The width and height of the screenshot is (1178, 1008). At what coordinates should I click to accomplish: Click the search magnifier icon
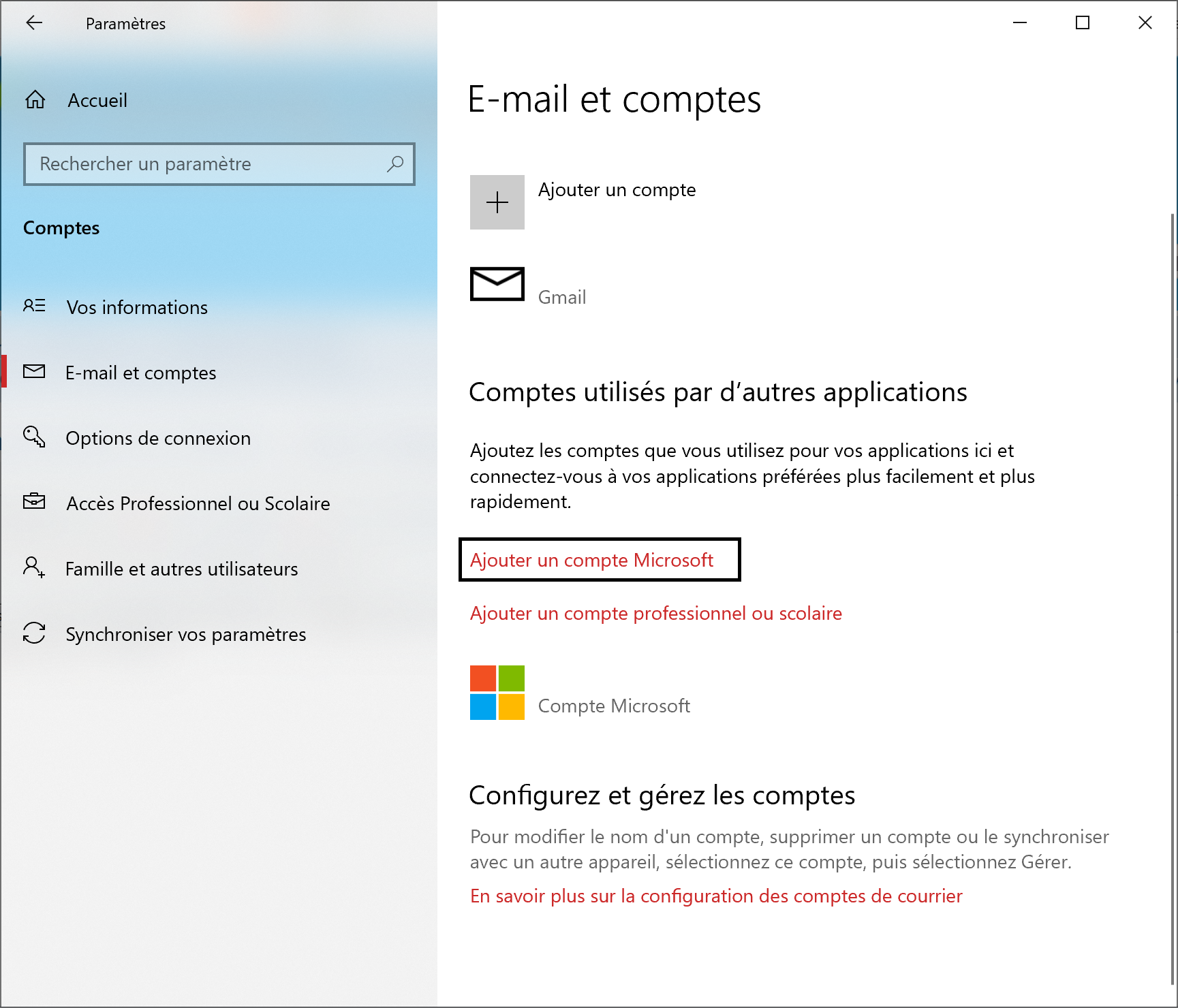[x=395, y=164]
